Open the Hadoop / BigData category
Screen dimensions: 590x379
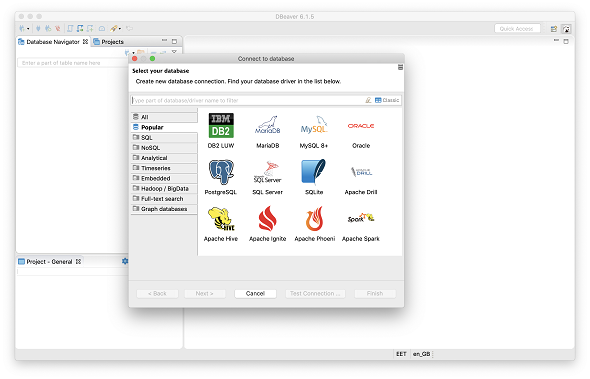pos(164,188)
